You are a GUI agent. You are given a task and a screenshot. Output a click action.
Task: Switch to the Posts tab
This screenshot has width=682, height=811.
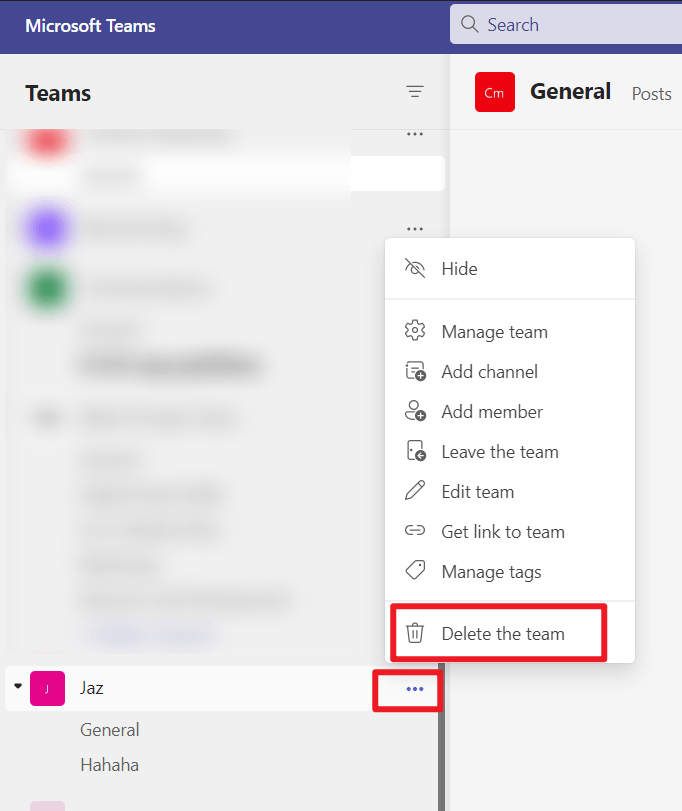pyautogui.click(x=651, y=94)
